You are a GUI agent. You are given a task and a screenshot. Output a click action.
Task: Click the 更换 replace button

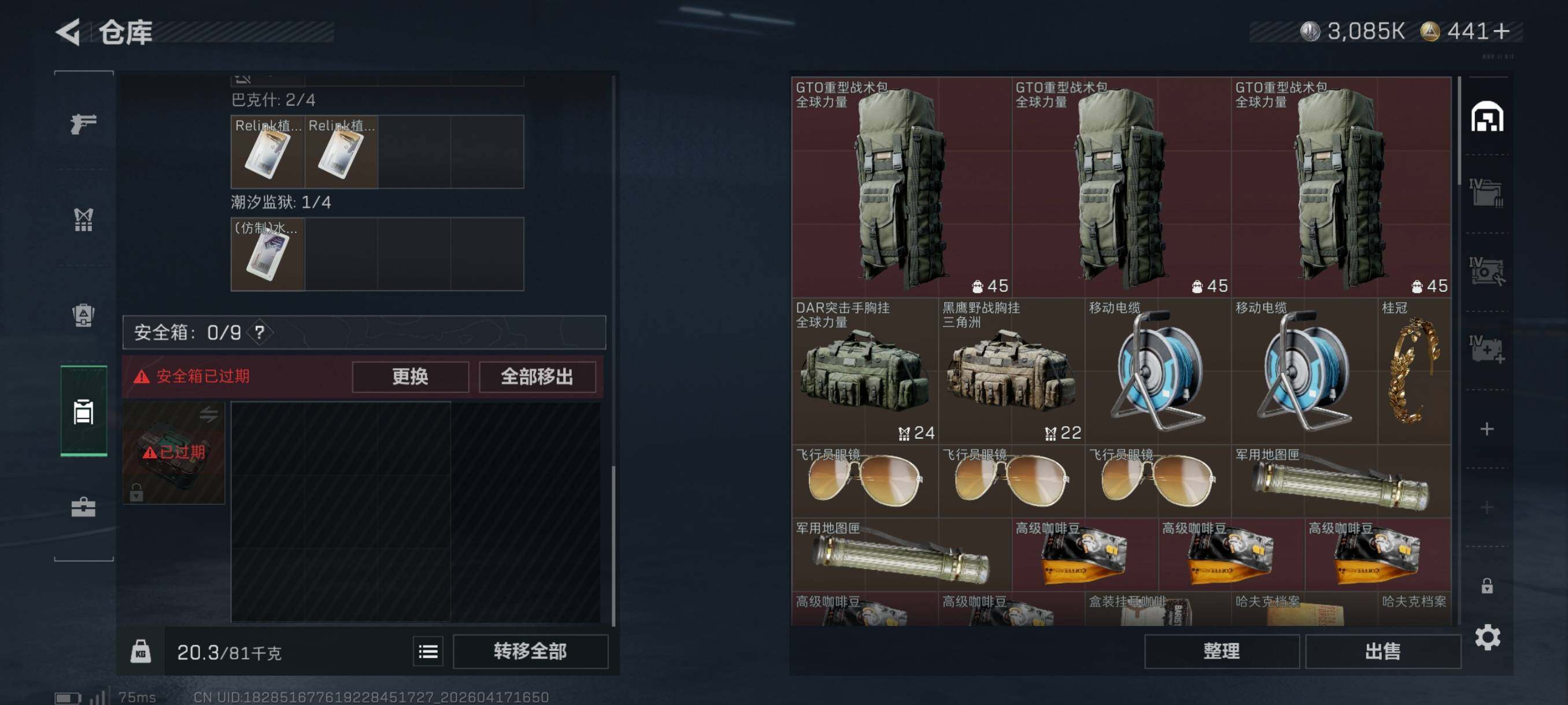click(411, 377)
